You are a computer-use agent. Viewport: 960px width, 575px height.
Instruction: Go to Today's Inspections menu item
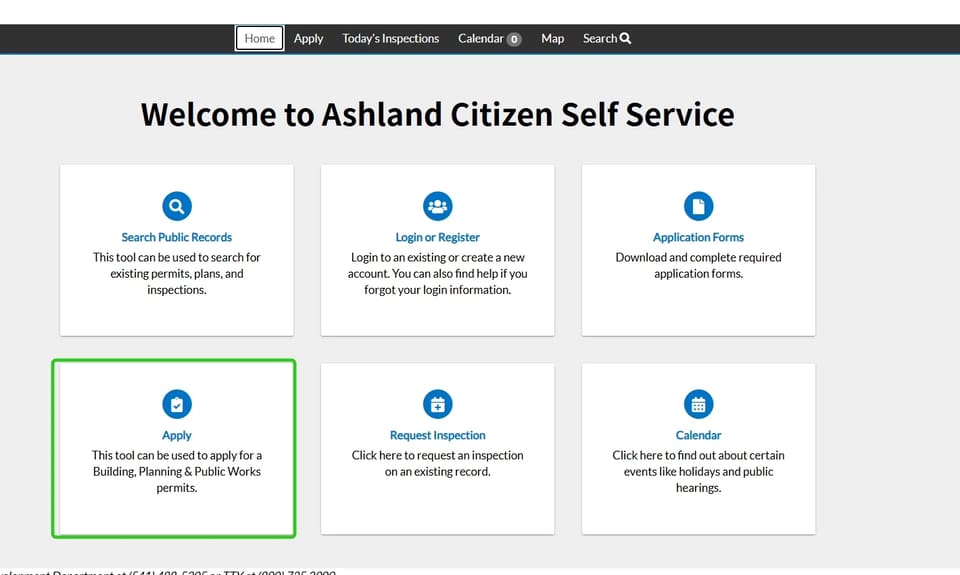(391, 39)
